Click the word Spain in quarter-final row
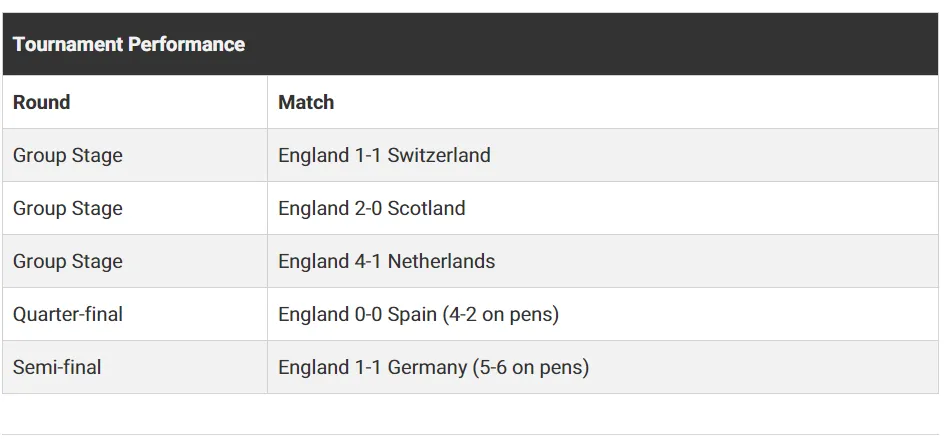This screenshot has height=439, width=950. [x=412, y=315]
